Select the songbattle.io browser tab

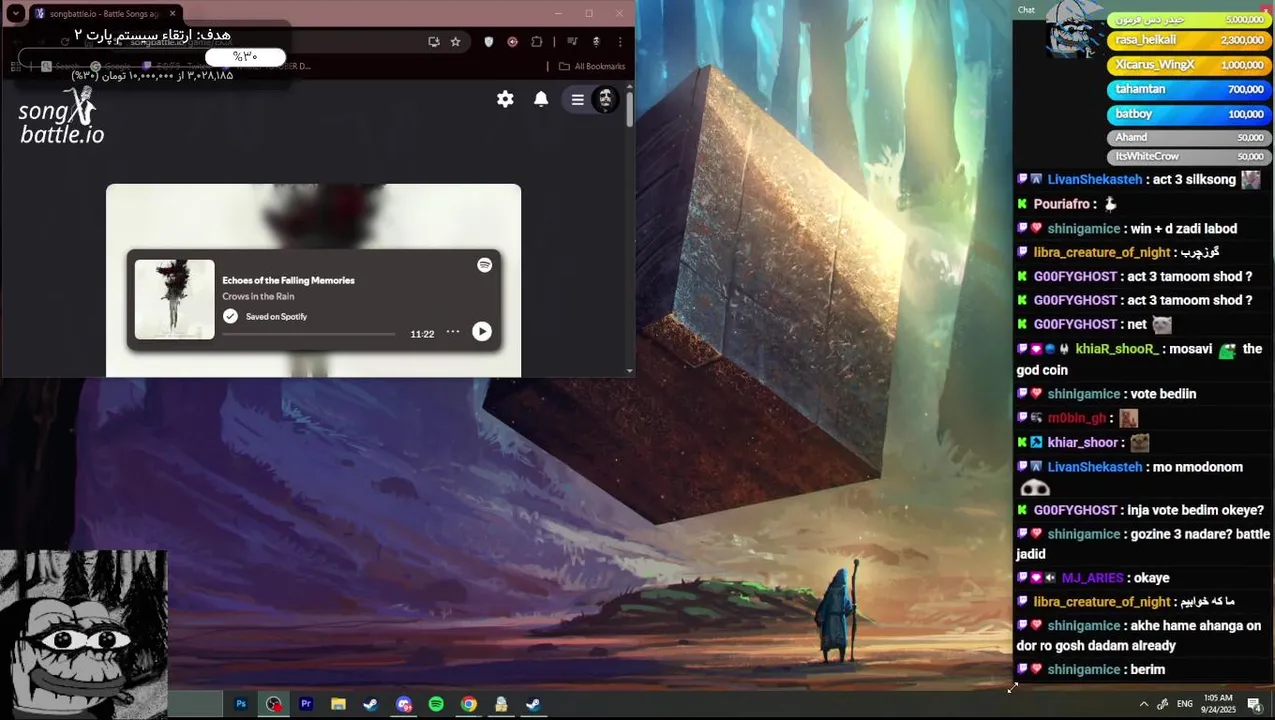coord(105,14)
